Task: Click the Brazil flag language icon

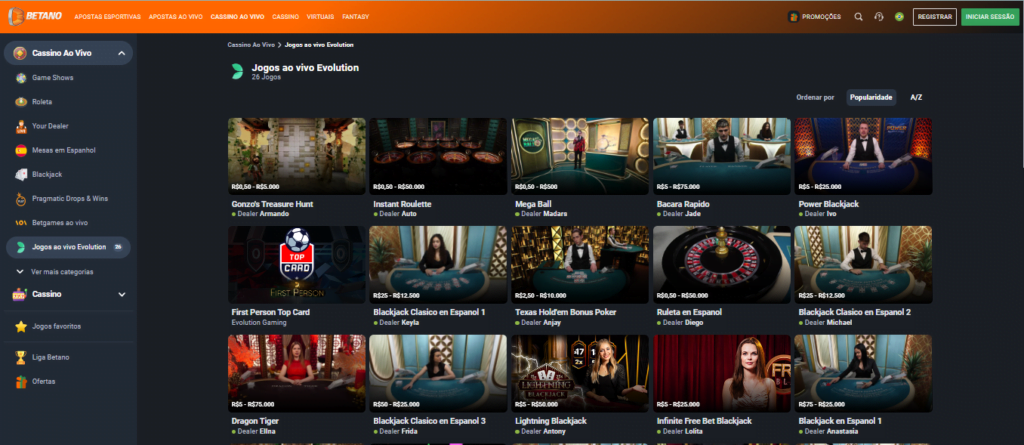Action: click(x=899, y=17)
